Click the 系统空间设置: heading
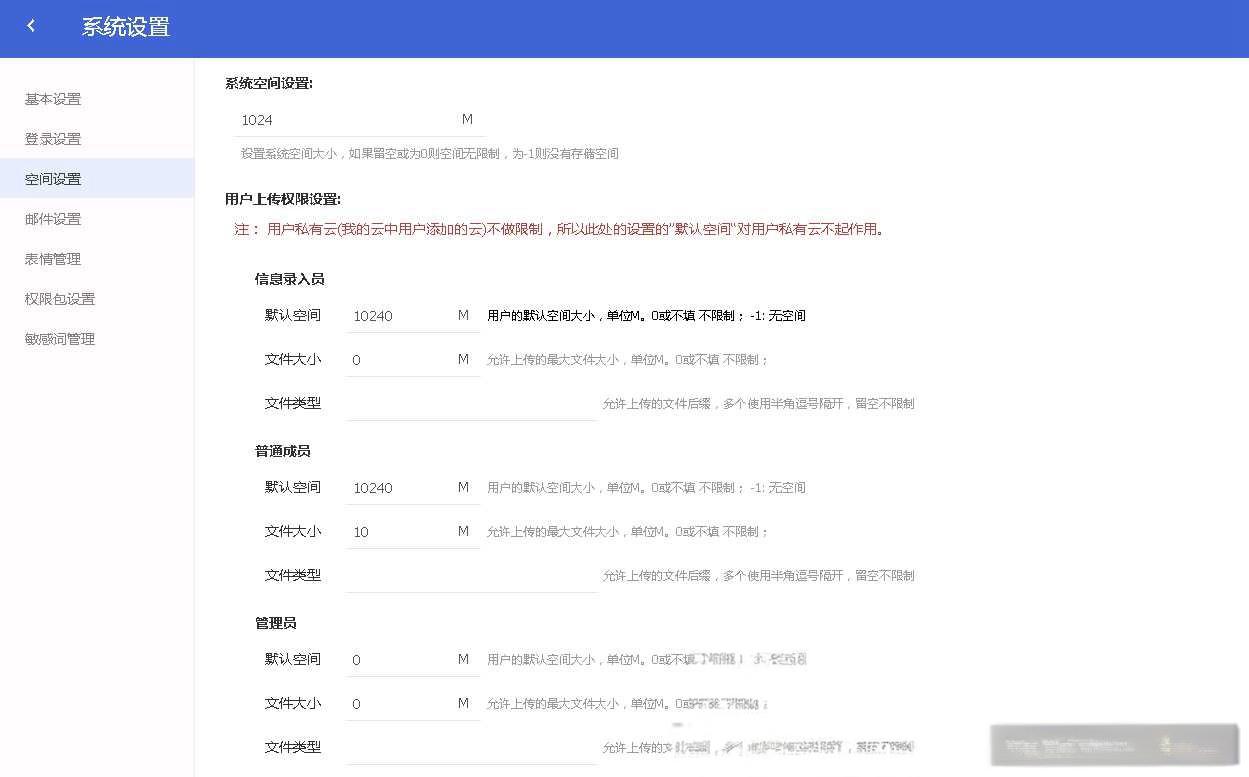1249x777 pixels. (x=269, y=84)
